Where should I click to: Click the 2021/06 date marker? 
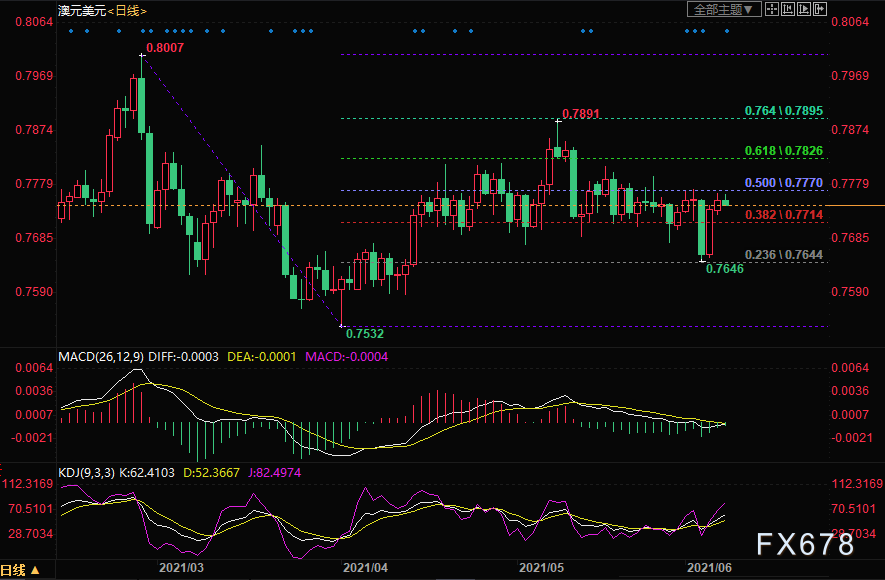click(709, 568)
